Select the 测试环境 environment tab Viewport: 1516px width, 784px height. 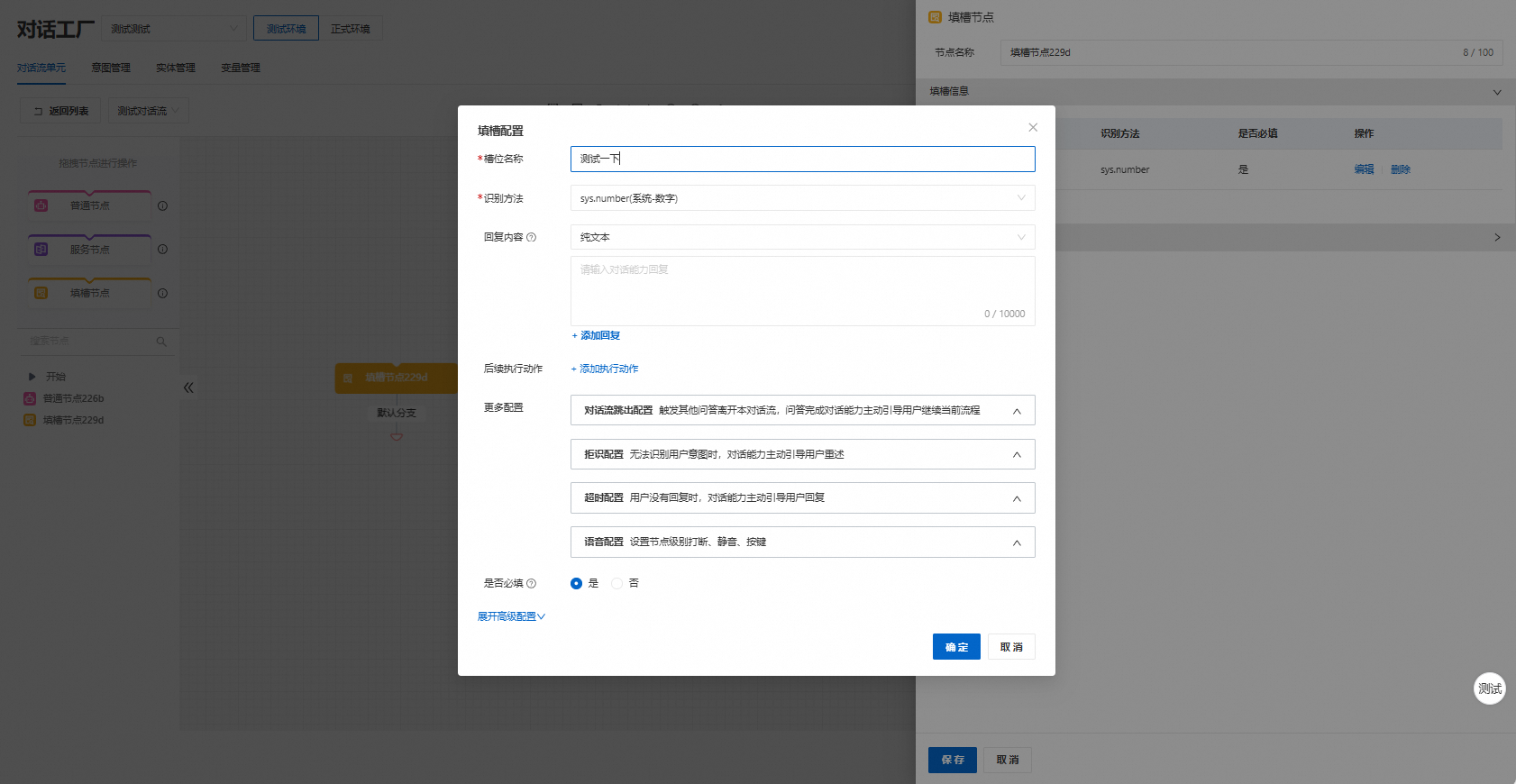point(286,29)
